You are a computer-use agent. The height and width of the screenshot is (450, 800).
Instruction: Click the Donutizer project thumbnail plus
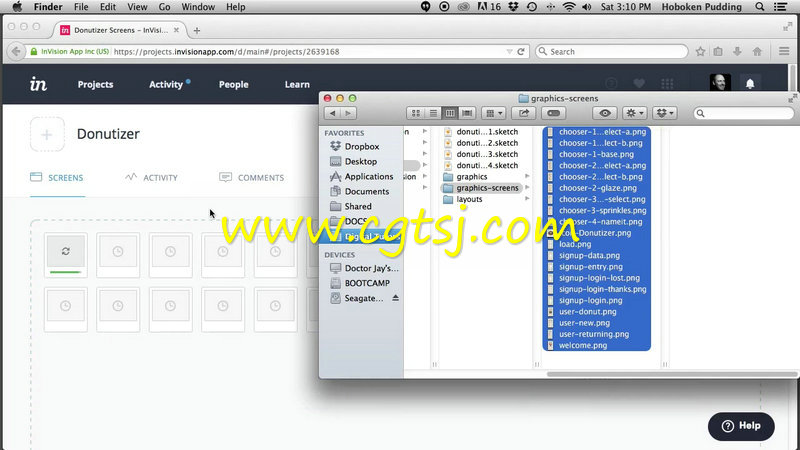(47, 135)
